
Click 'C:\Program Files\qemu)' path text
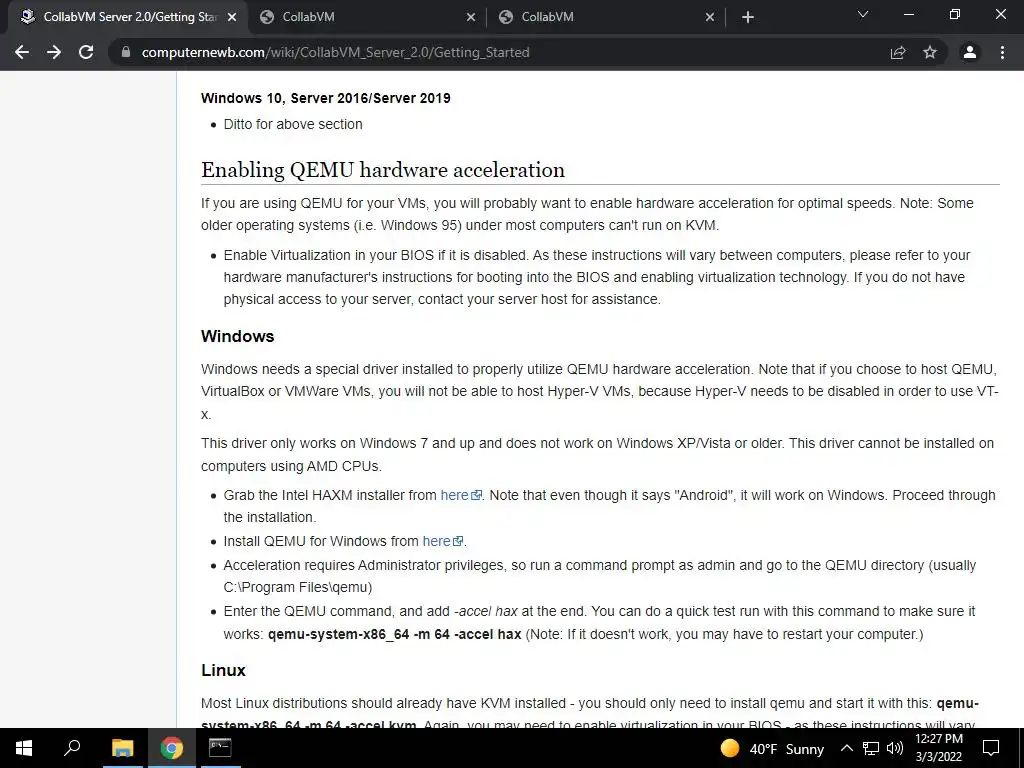tap(298, 587)
